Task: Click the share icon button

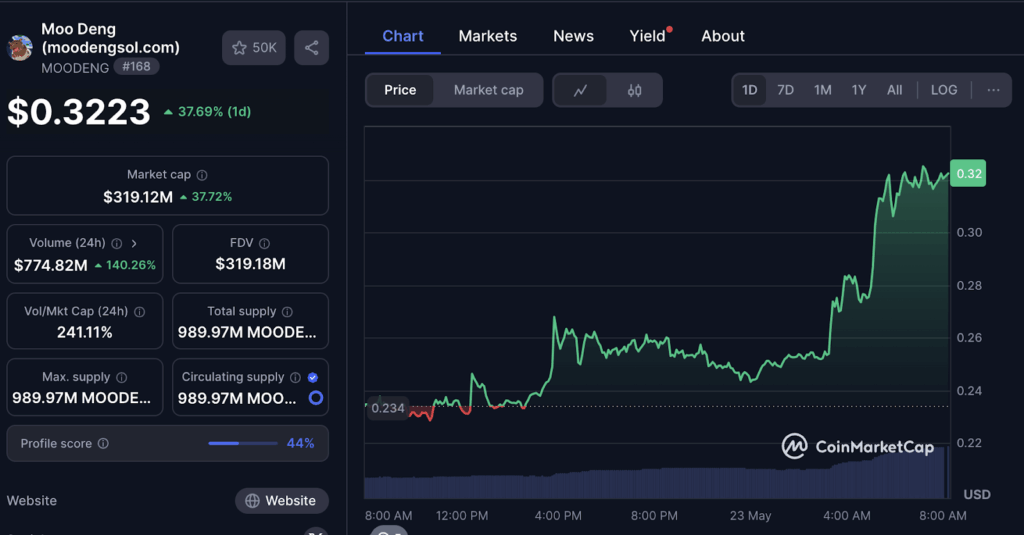Action: (x=311, y=48)
